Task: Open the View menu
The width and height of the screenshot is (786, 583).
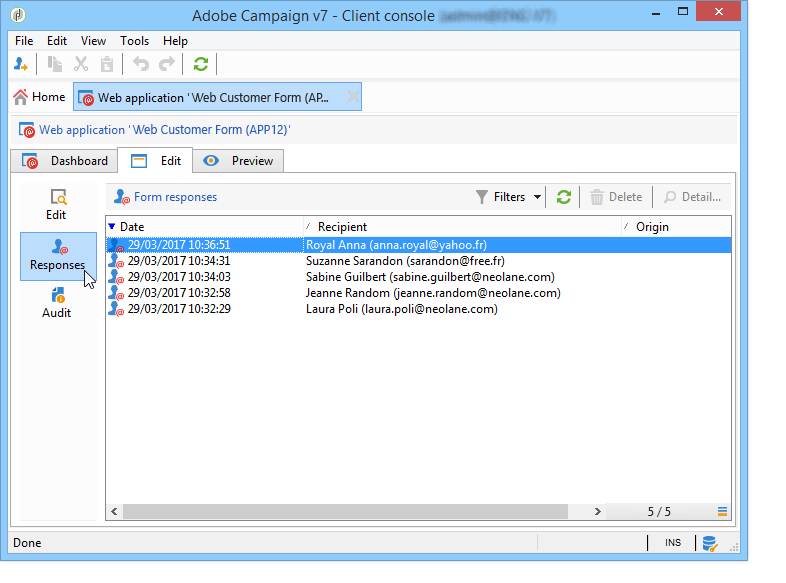Action: (93, 41)
